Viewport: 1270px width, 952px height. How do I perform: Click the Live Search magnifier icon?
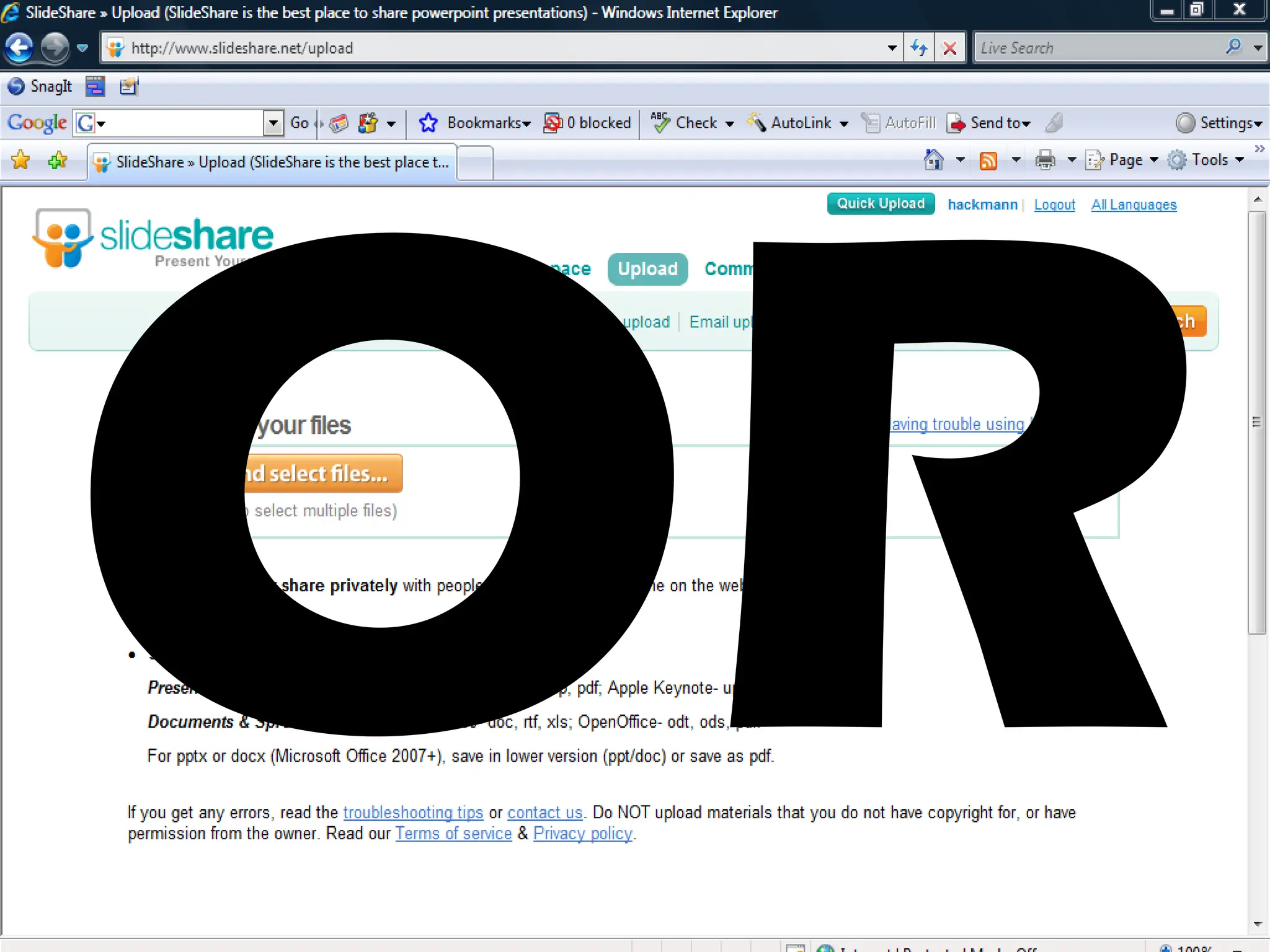tap(1233, 46)
